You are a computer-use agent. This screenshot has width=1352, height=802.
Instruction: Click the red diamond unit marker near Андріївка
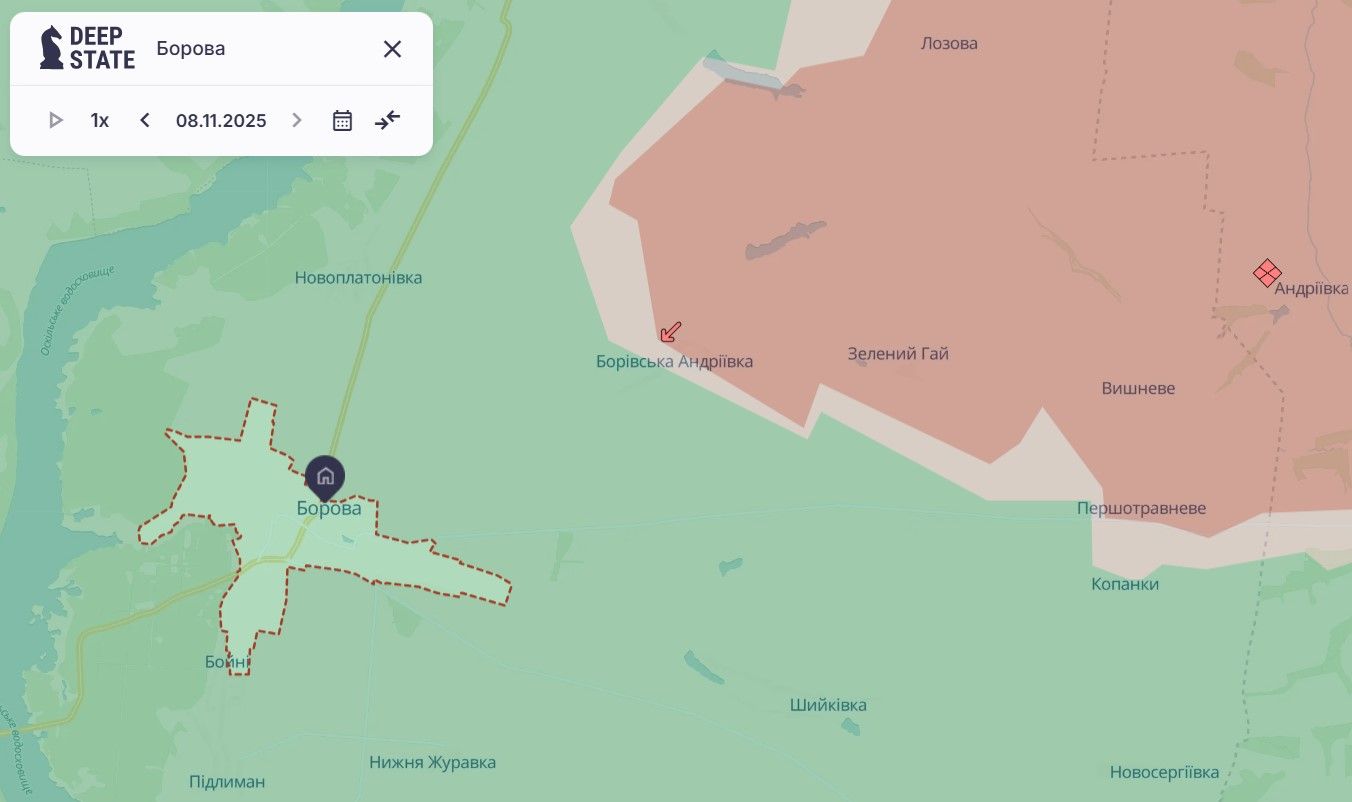pos(1267,273)
